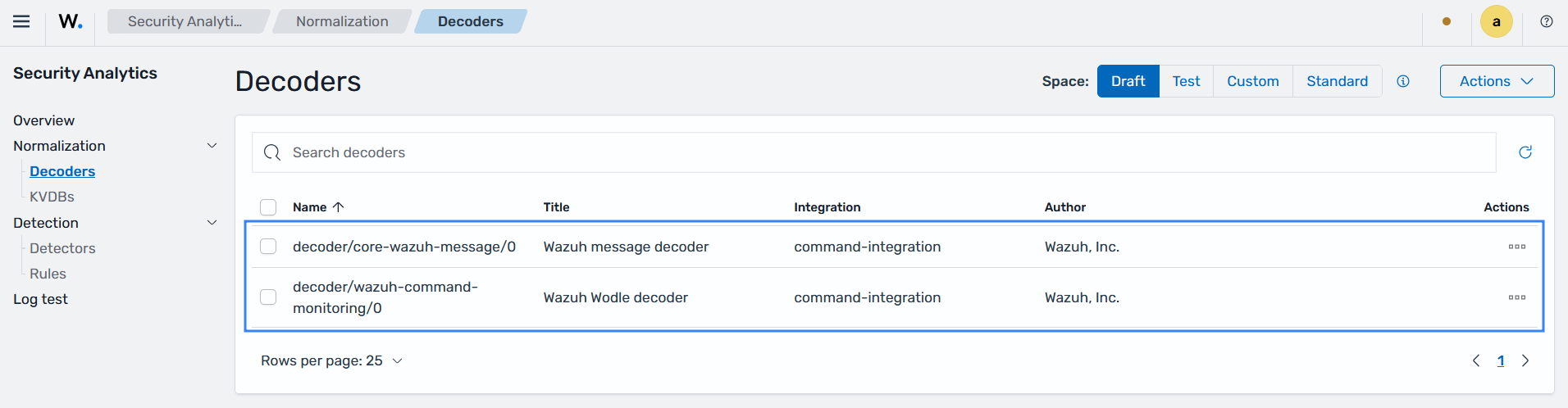Click Normalization breadcrumb
The image size is (1568, 408).
tap(342, 21)
